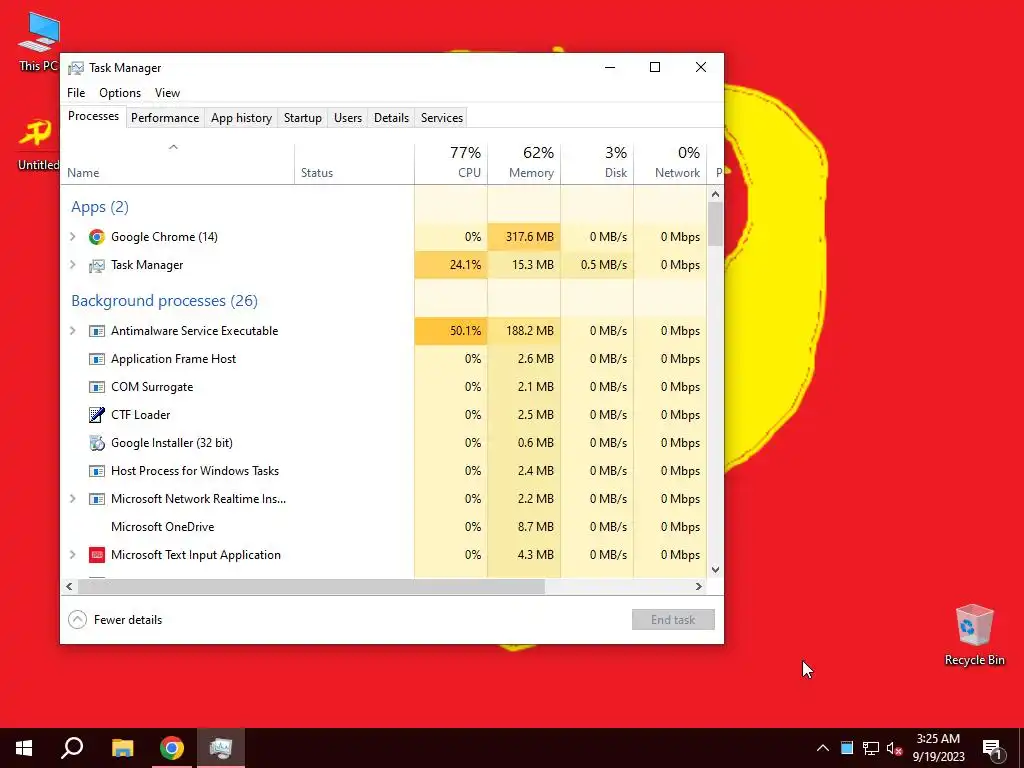This screenshot has height=768, width=1024.
Task: Switch to the Users tab
Action: (347, 118)
